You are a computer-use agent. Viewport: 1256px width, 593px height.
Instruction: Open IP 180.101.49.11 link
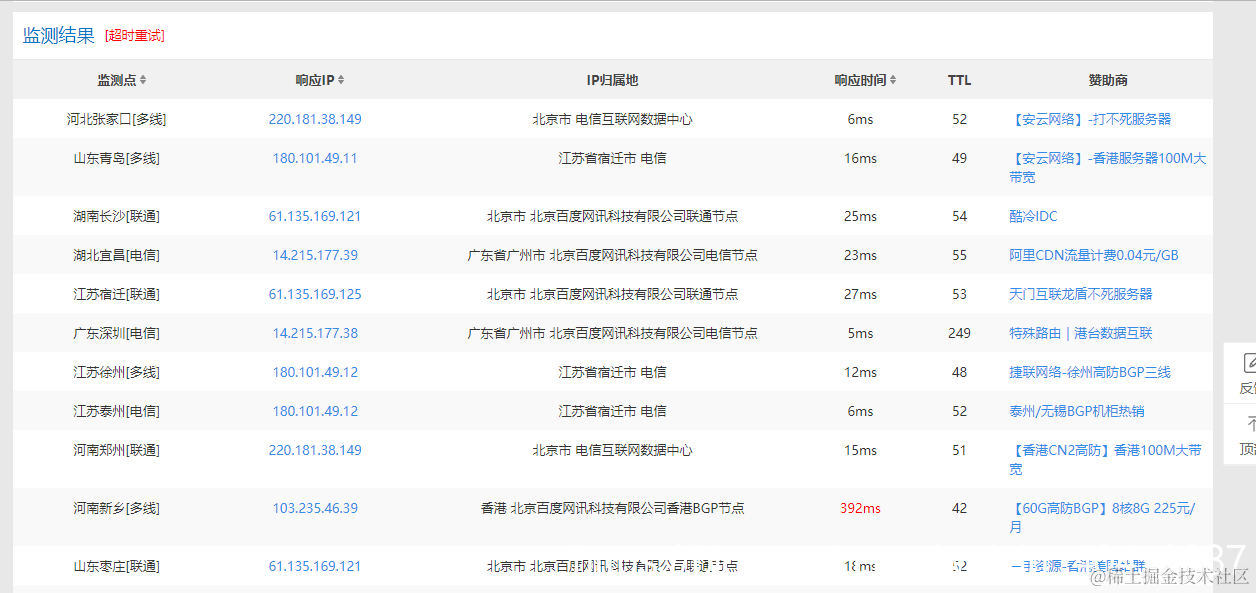point(315,158)
